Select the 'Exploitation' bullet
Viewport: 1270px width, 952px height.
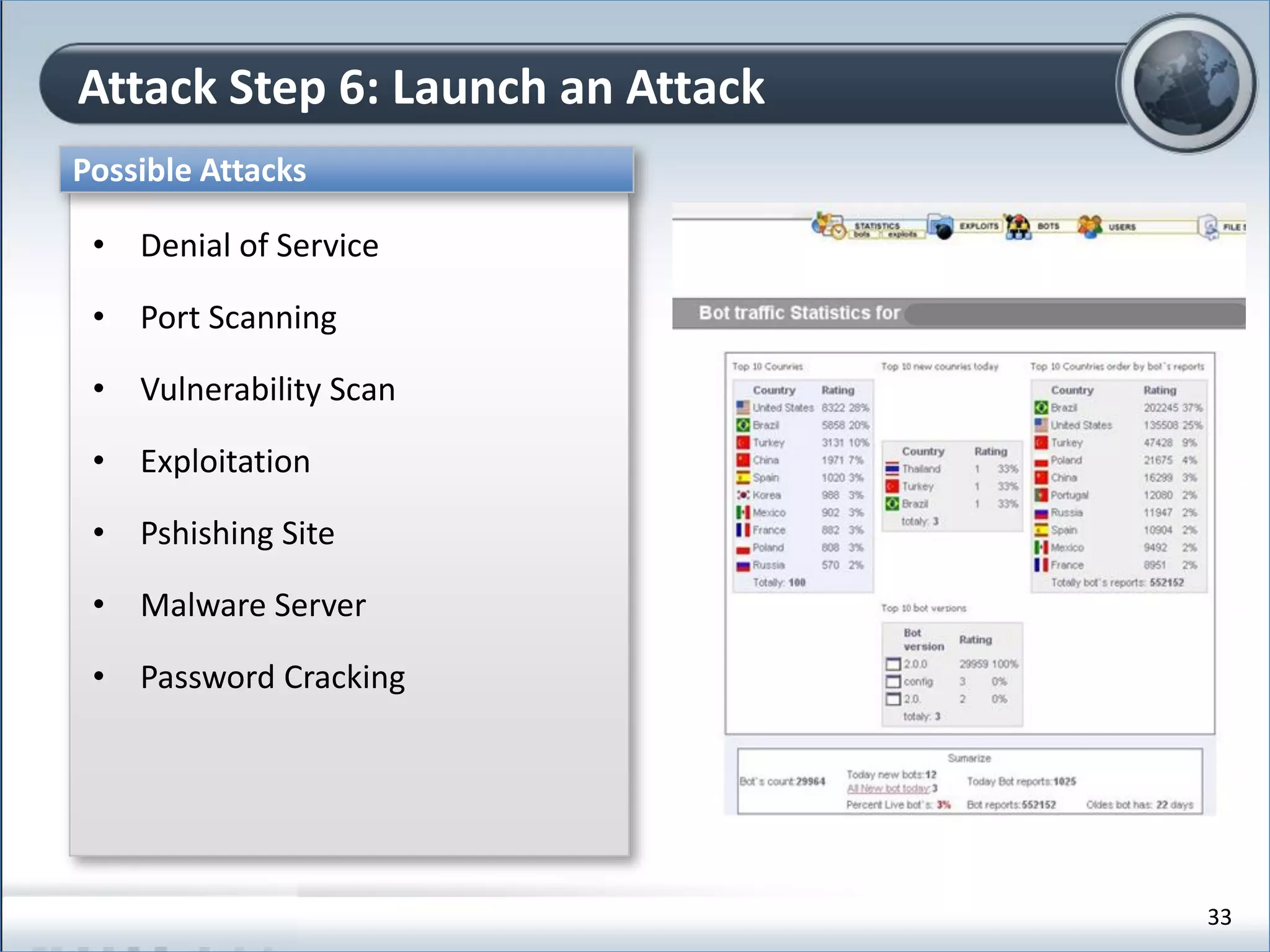click(x=225, y=461)
